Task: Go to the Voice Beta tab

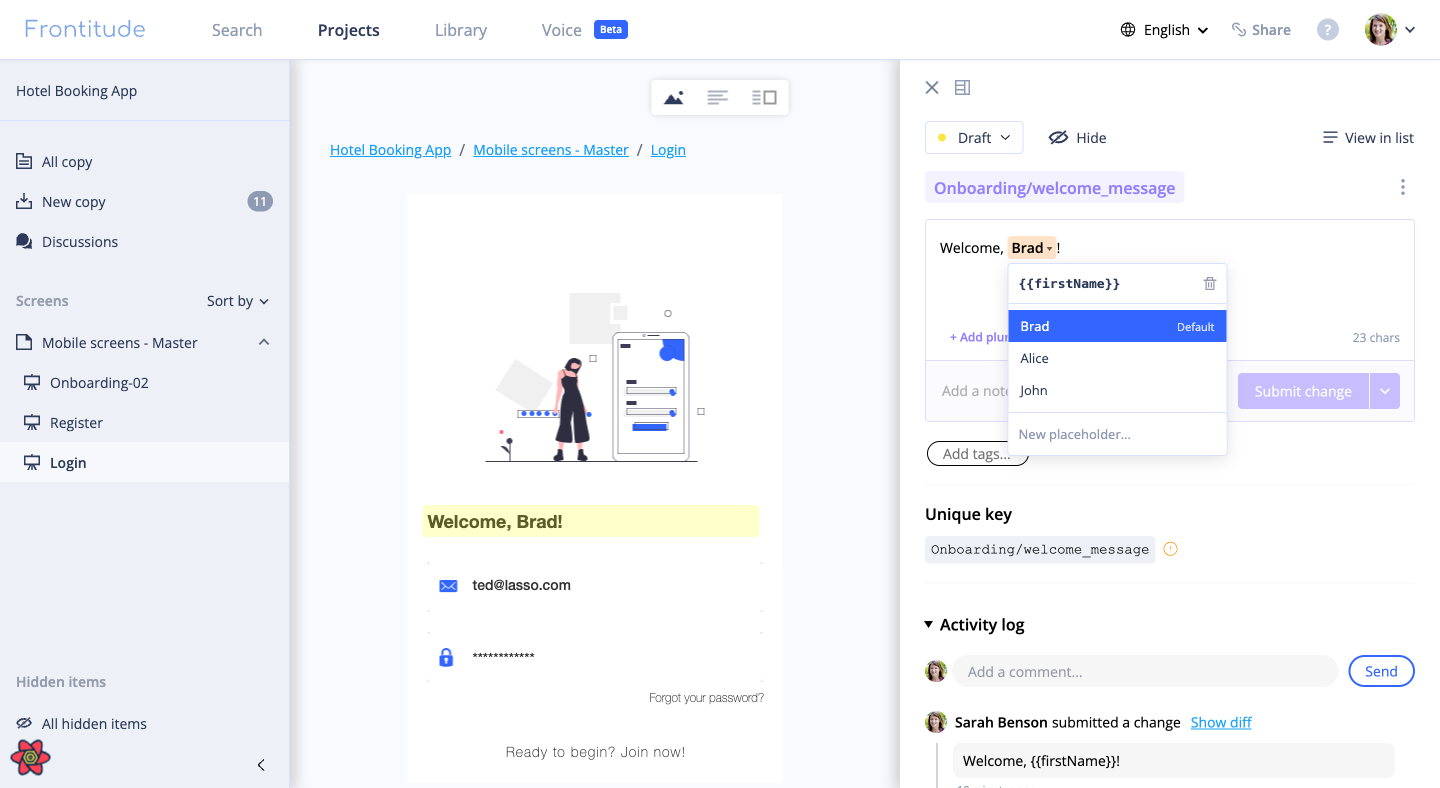Action: tap(584, 30)
